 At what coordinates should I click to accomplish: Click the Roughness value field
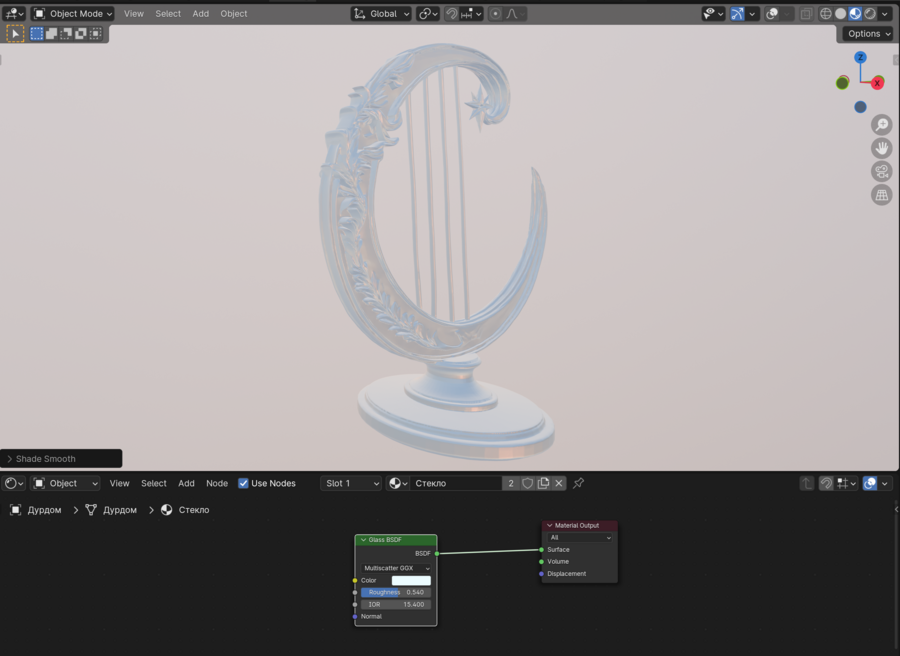pos(396,592)
